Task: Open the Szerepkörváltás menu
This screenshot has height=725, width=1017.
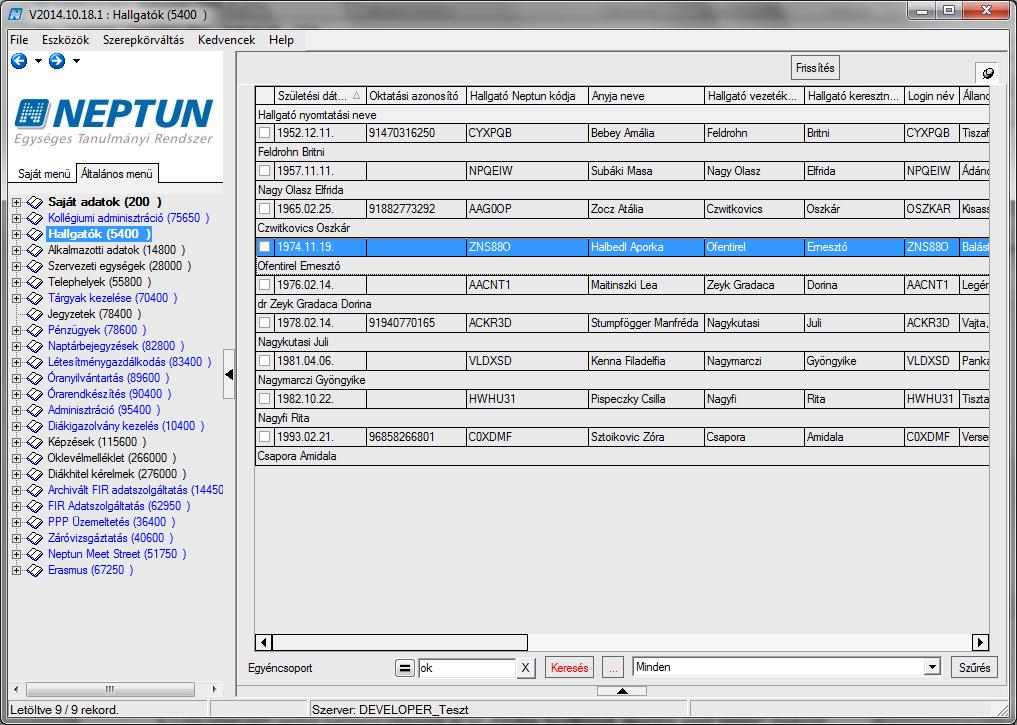Action: (143, 40)
